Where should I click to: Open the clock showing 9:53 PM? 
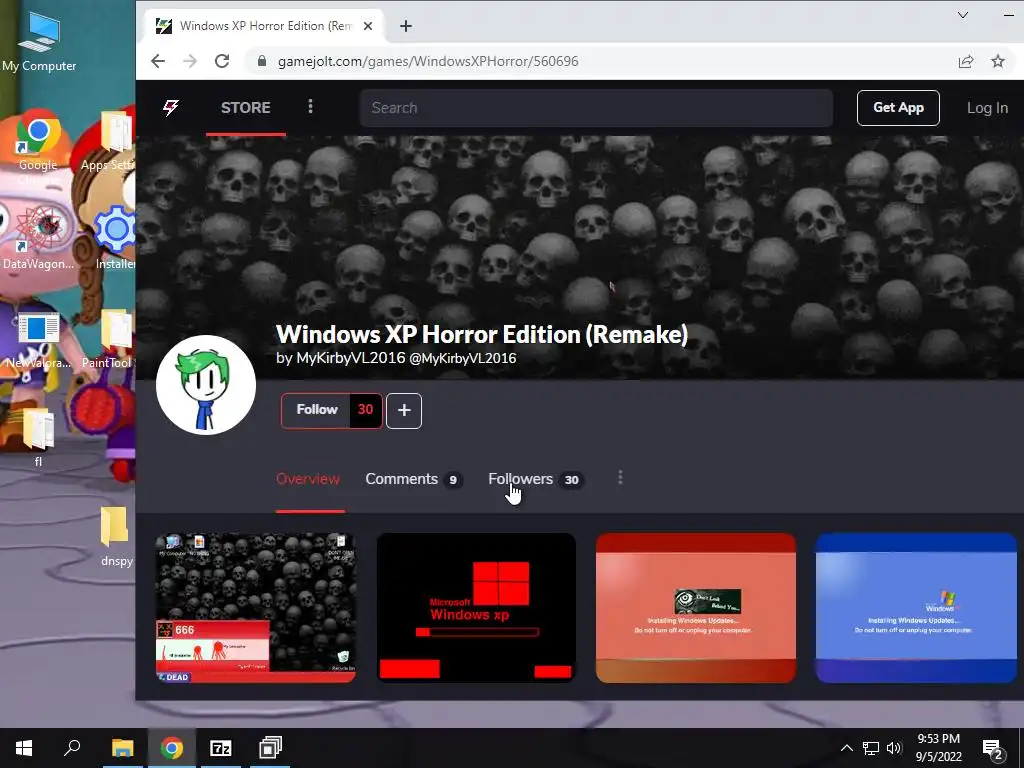pos(938,748)
